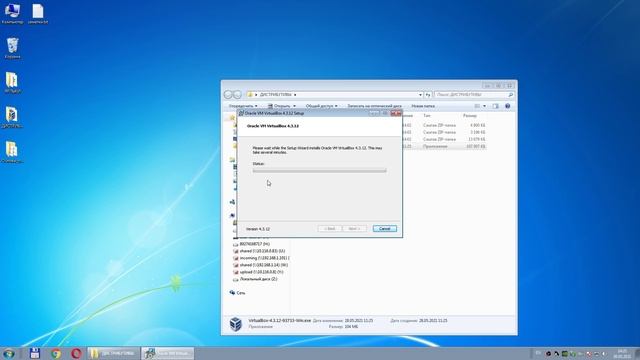
Task: Go back in the Explorer window
Action: pyautogui.click(x=228, y=95)
